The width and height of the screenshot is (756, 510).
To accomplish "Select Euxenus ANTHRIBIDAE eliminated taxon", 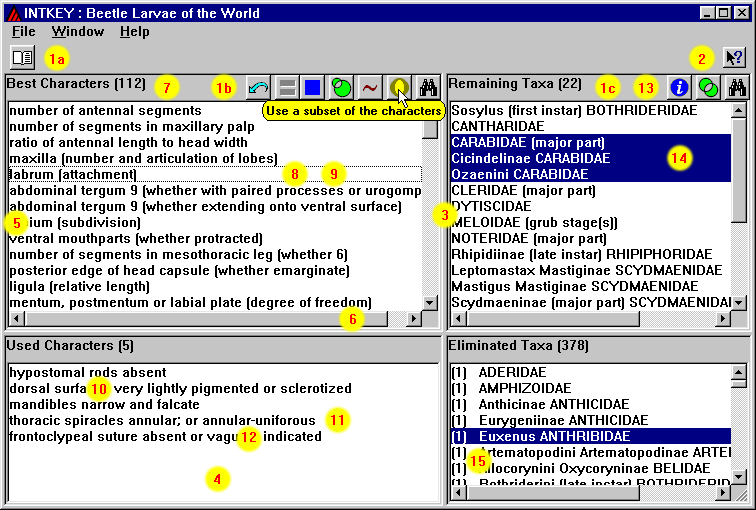I will pos(591,436).
